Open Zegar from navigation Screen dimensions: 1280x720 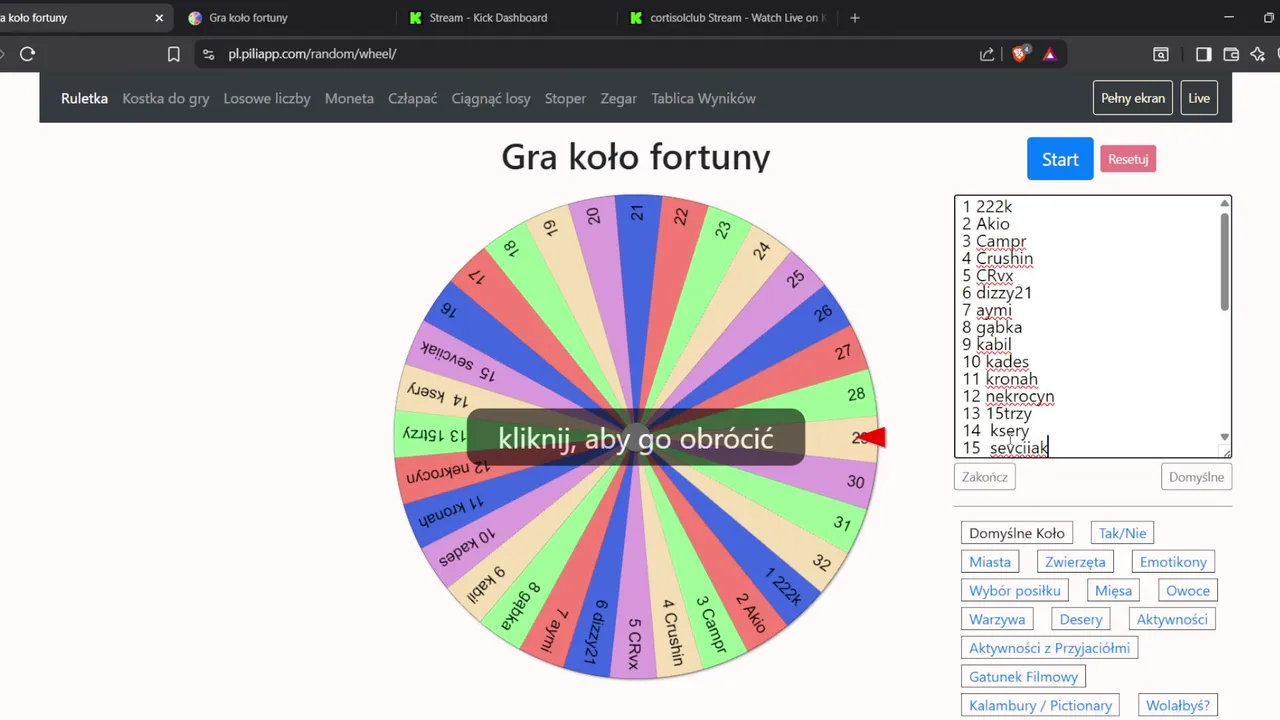[619, 98]
